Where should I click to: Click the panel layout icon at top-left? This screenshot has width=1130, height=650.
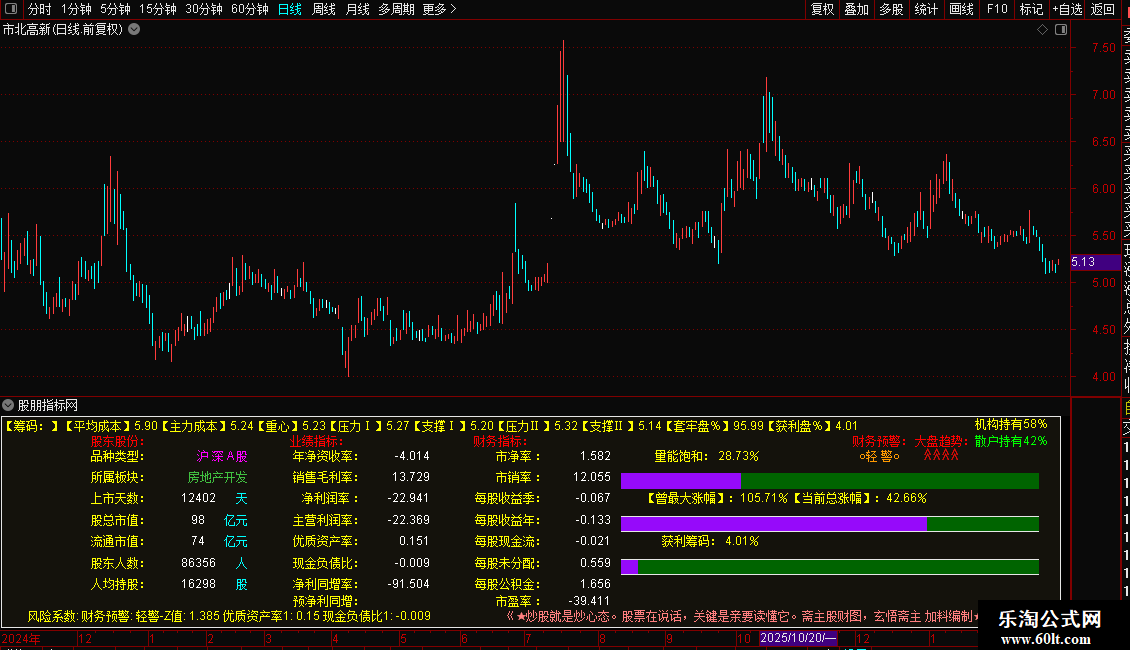11,9
